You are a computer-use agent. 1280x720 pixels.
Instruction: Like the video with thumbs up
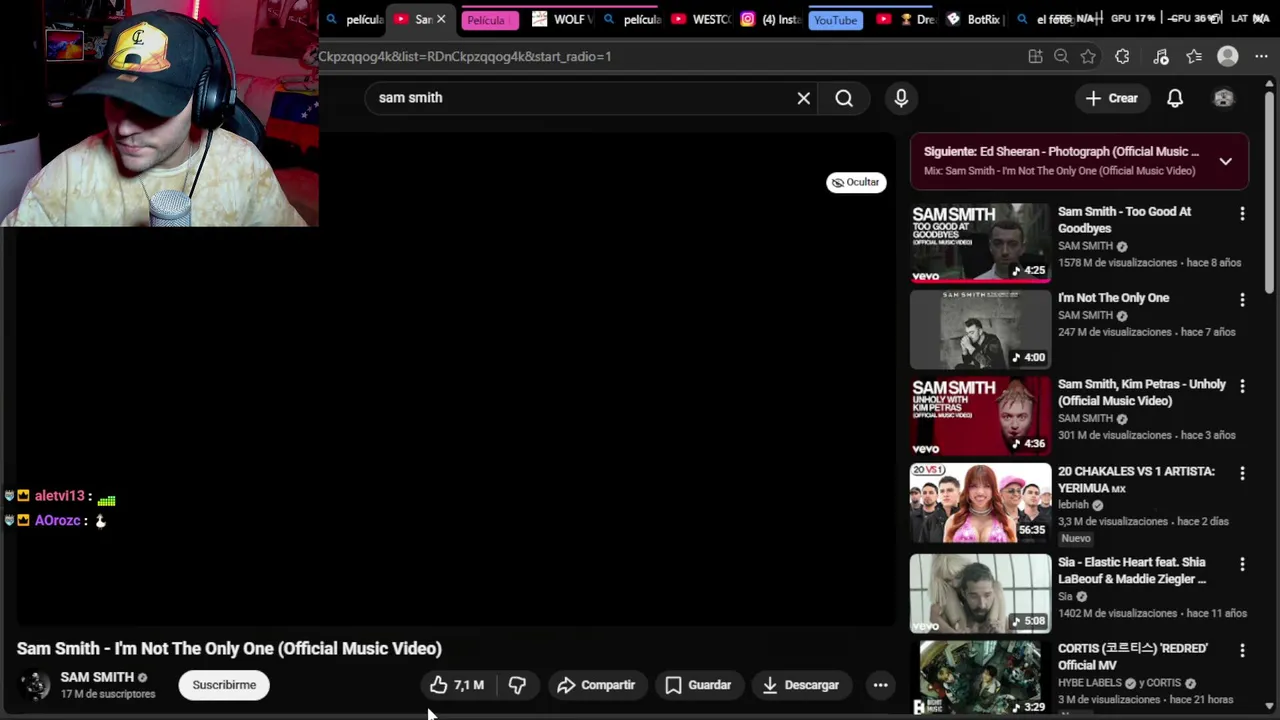pos(456,685)
